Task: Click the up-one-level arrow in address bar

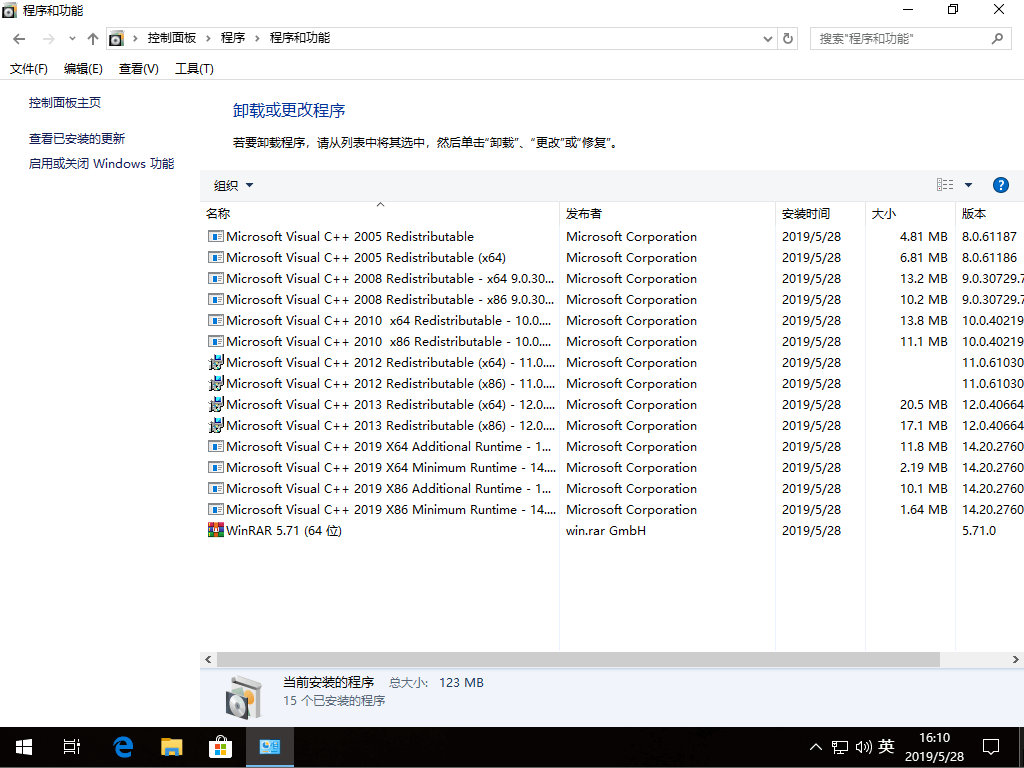Action: [x=92, y=38]
